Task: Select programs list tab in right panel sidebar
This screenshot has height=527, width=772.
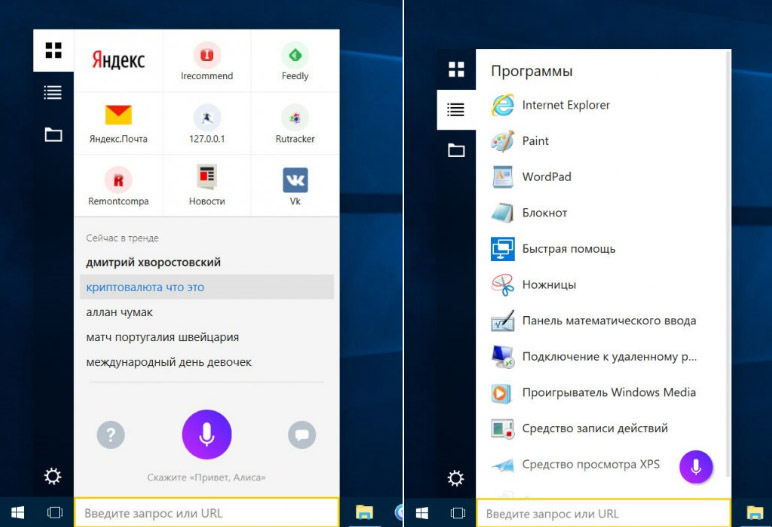Action: (456, 109)
